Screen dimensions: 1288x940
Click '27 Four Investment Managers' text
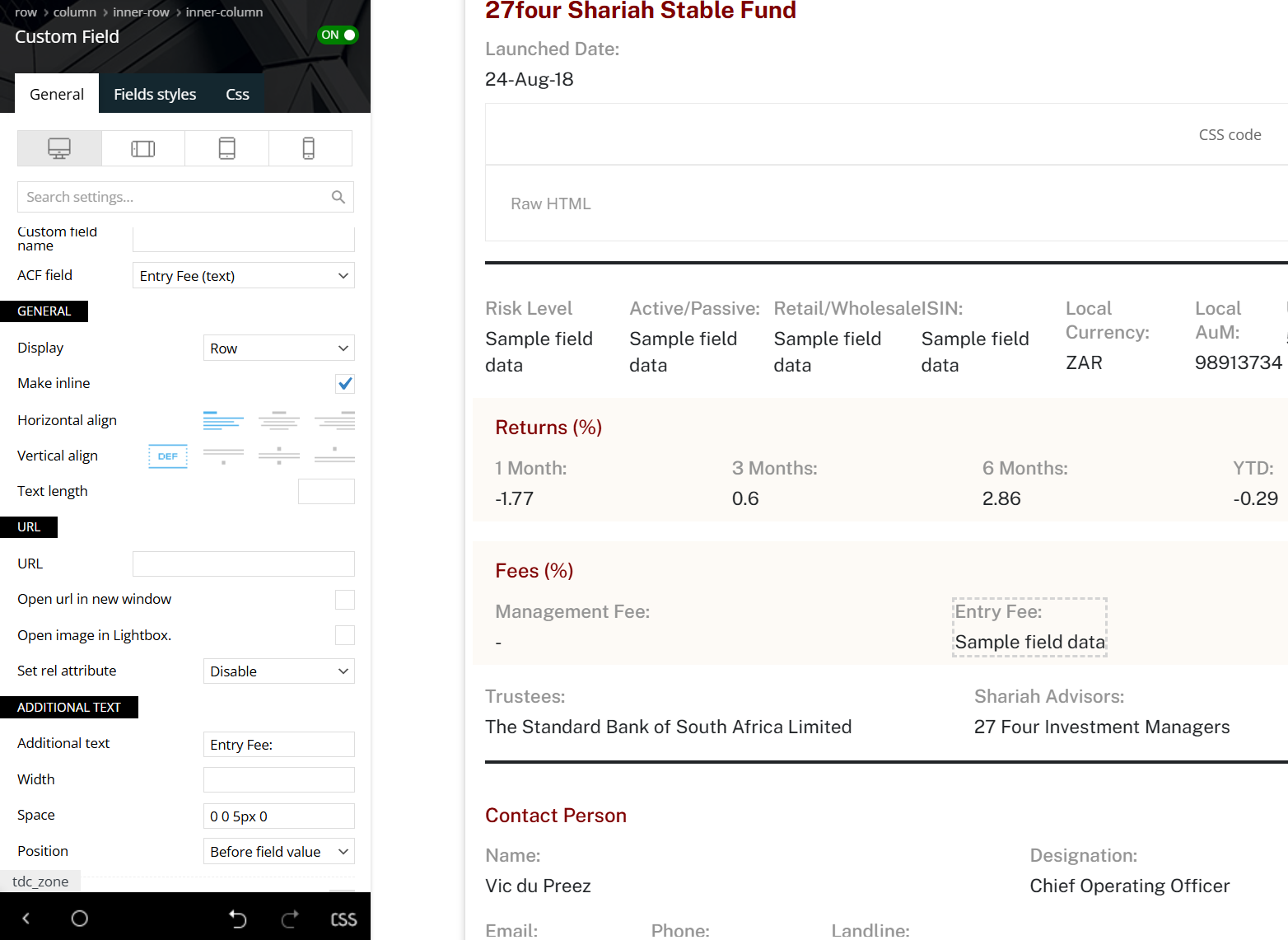coord(1102,727)
